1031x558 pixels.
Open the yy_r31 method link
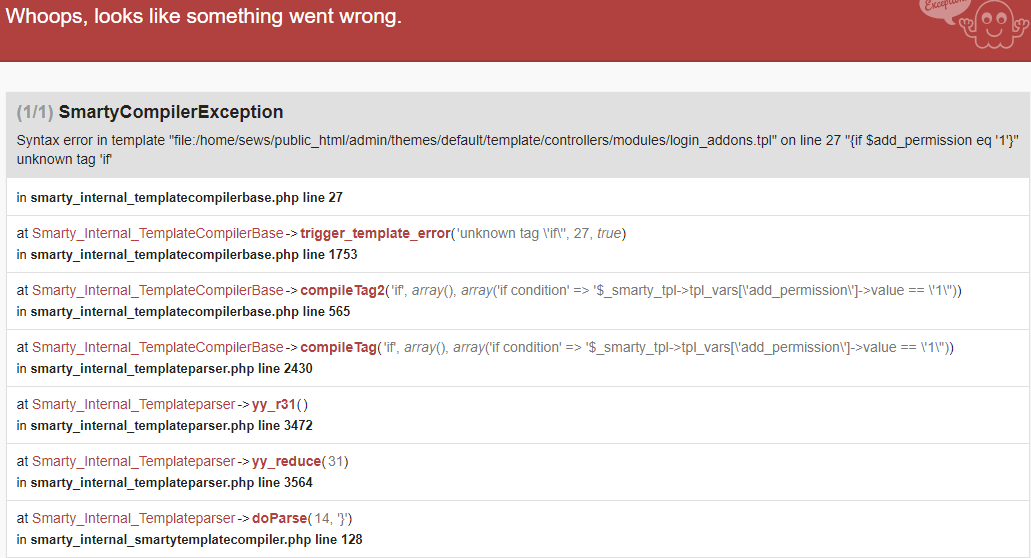(x=274, y=405)
